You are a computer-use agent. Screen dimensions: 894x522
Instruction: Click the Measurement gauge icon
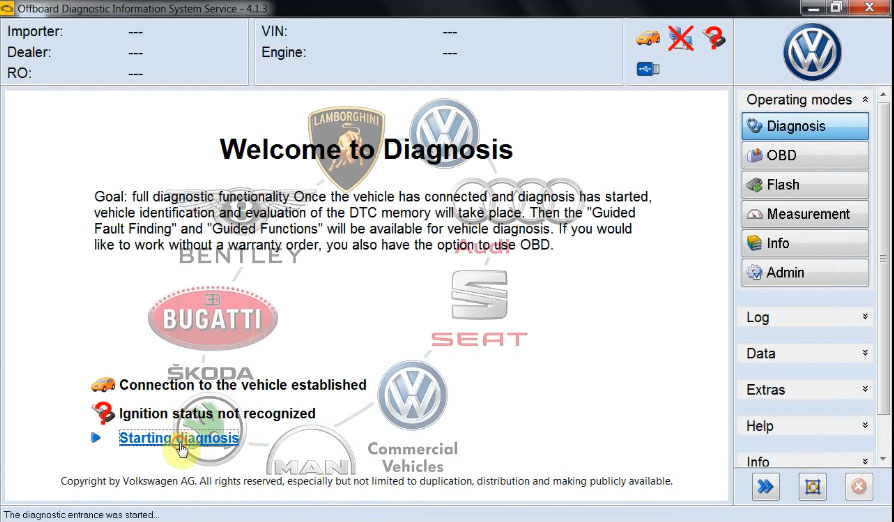point(754,214)
